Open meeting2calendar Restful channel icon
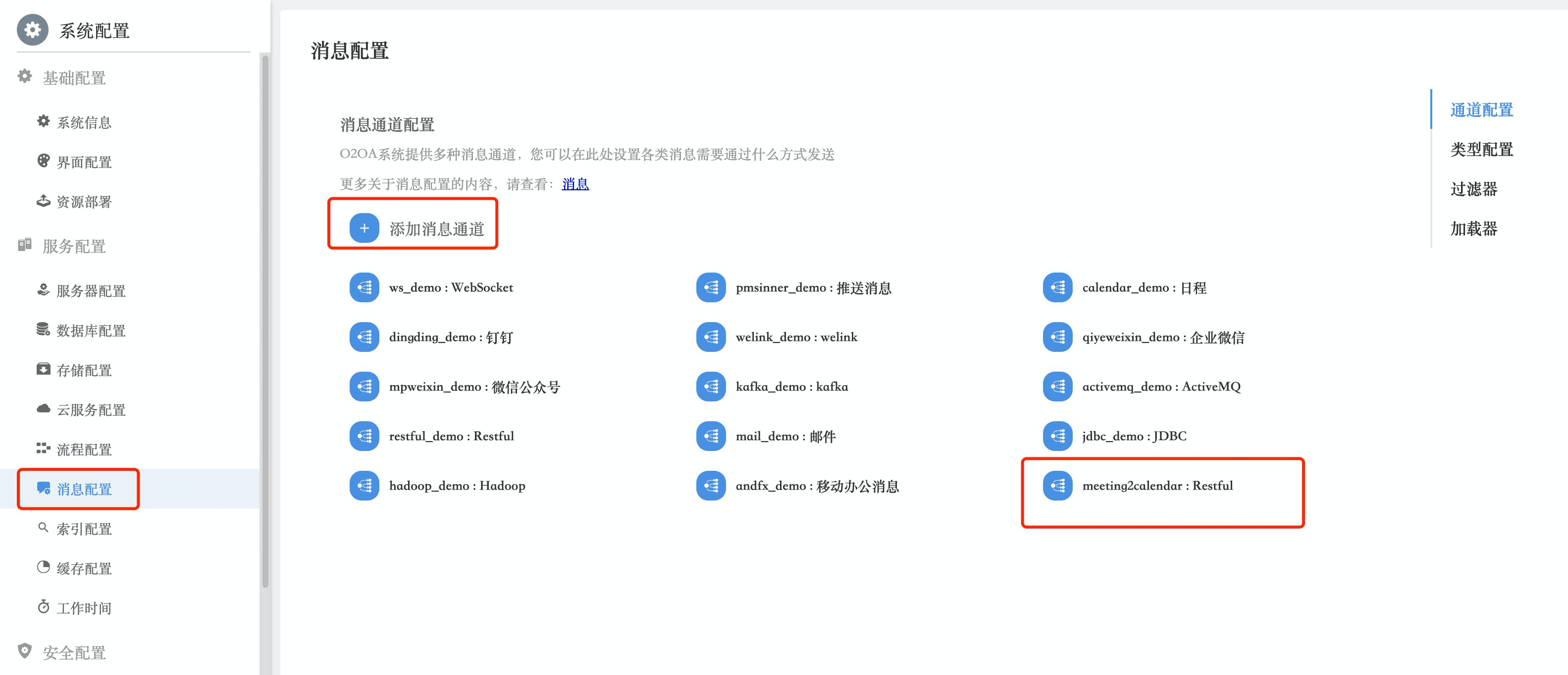 coord(1057,486)
